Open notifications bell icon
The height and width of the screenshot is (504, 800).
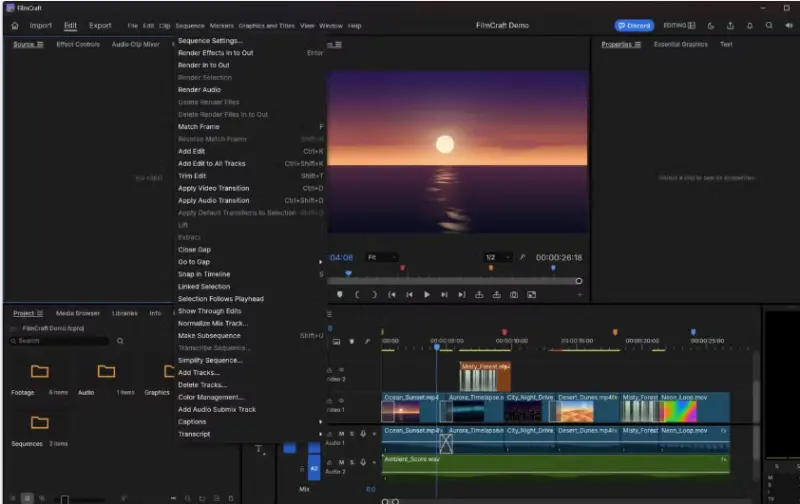(749, 26)
